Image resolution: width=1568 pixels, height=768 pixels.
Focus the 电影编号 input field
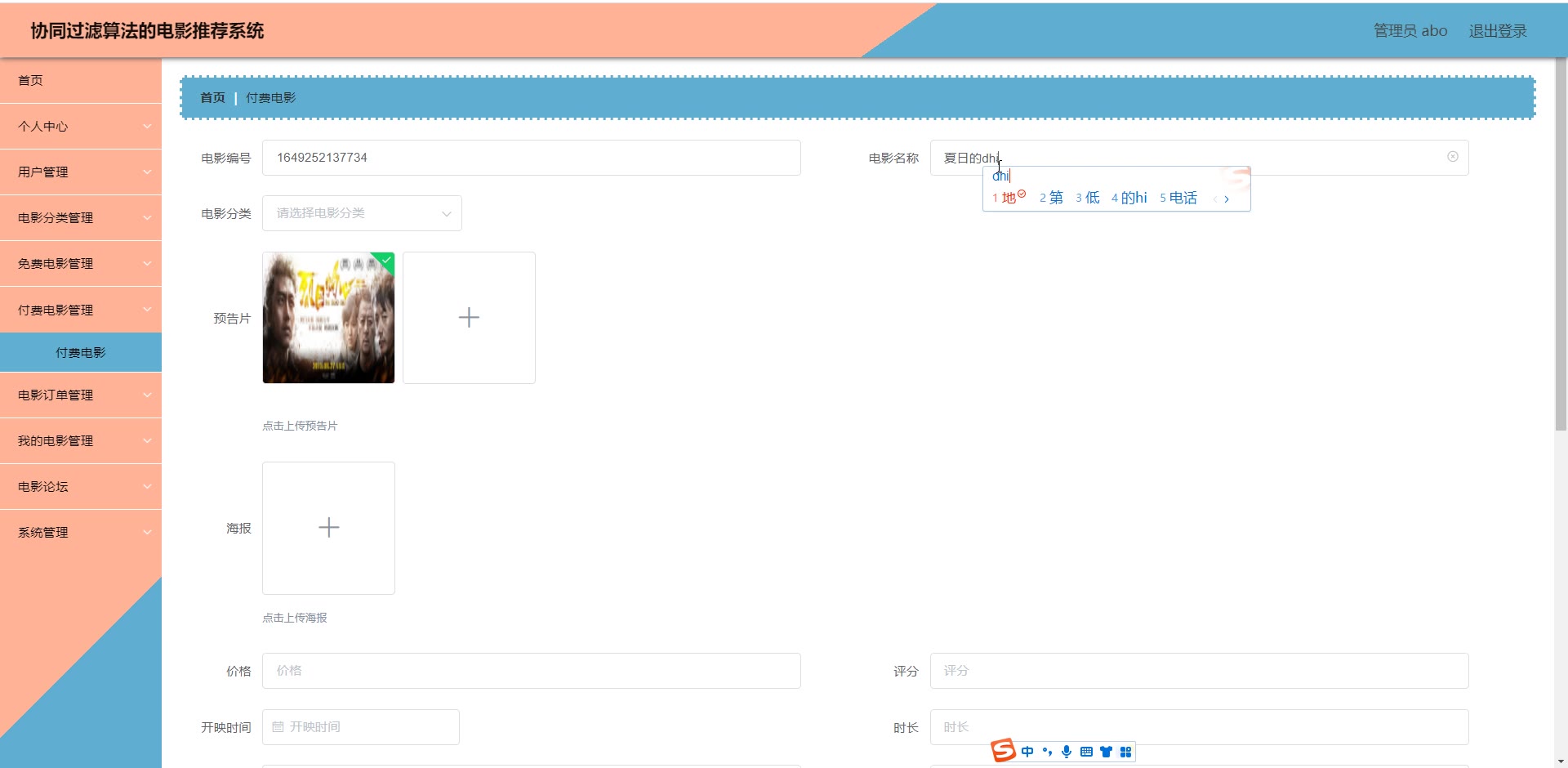click(531, 158)
